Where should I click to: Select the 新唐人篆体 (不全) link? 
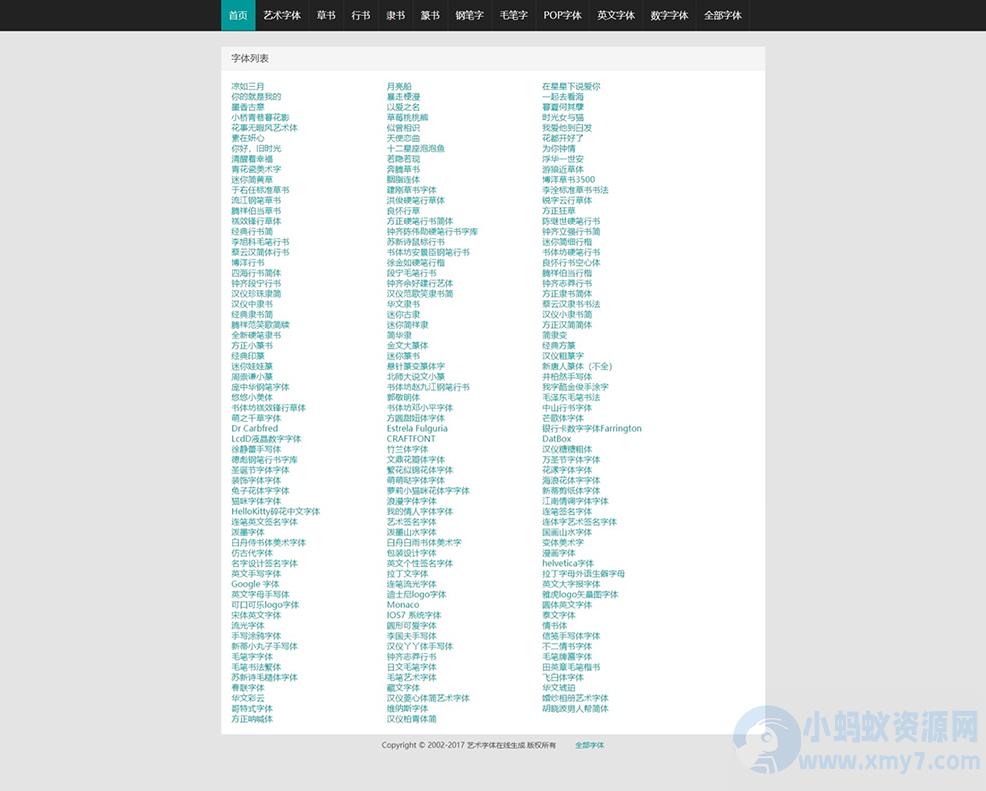577,367
